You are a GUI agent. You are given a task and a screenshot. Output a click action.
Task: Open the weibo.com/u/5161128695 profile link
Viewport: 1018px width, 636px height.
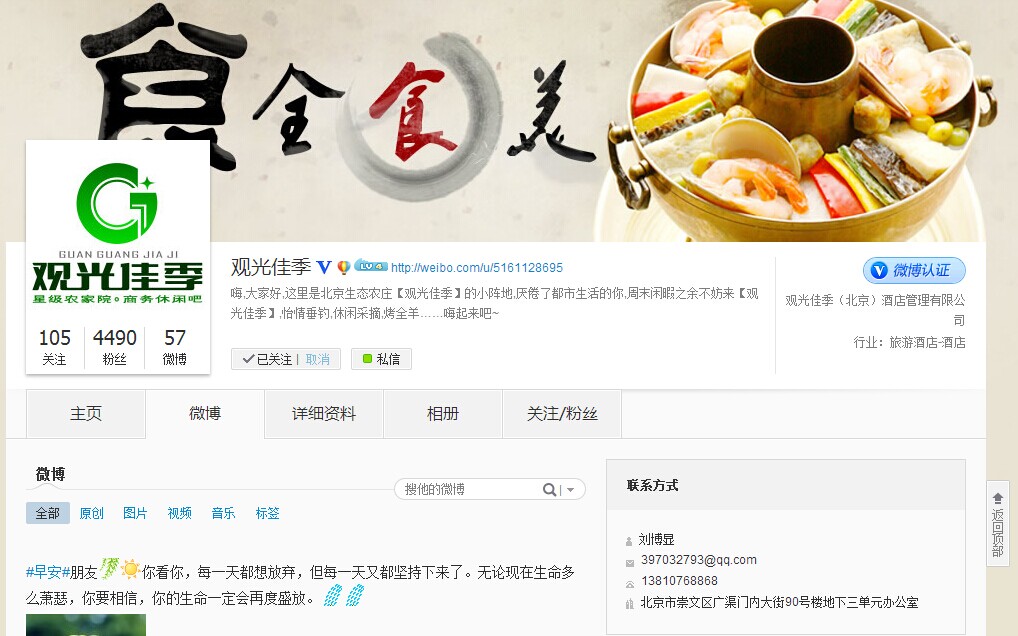[x=477, y=267]
